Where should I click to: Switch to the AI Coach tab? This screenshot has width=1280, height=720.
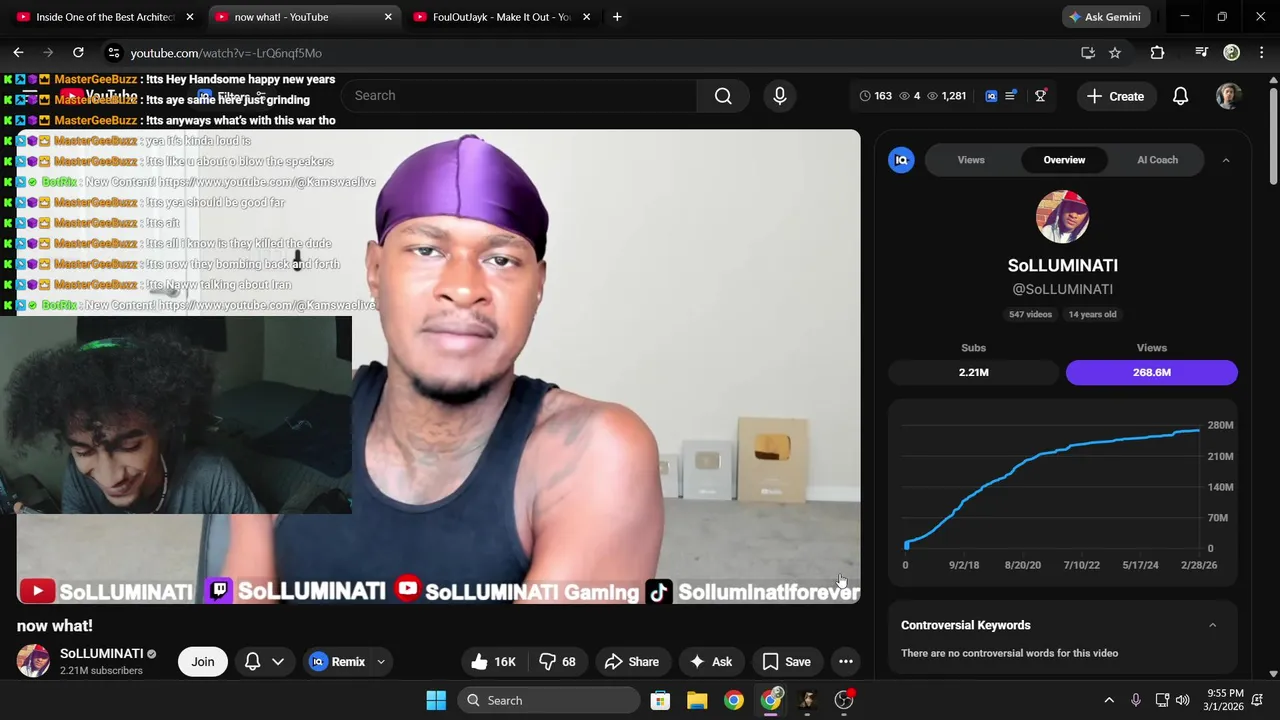1157,160
